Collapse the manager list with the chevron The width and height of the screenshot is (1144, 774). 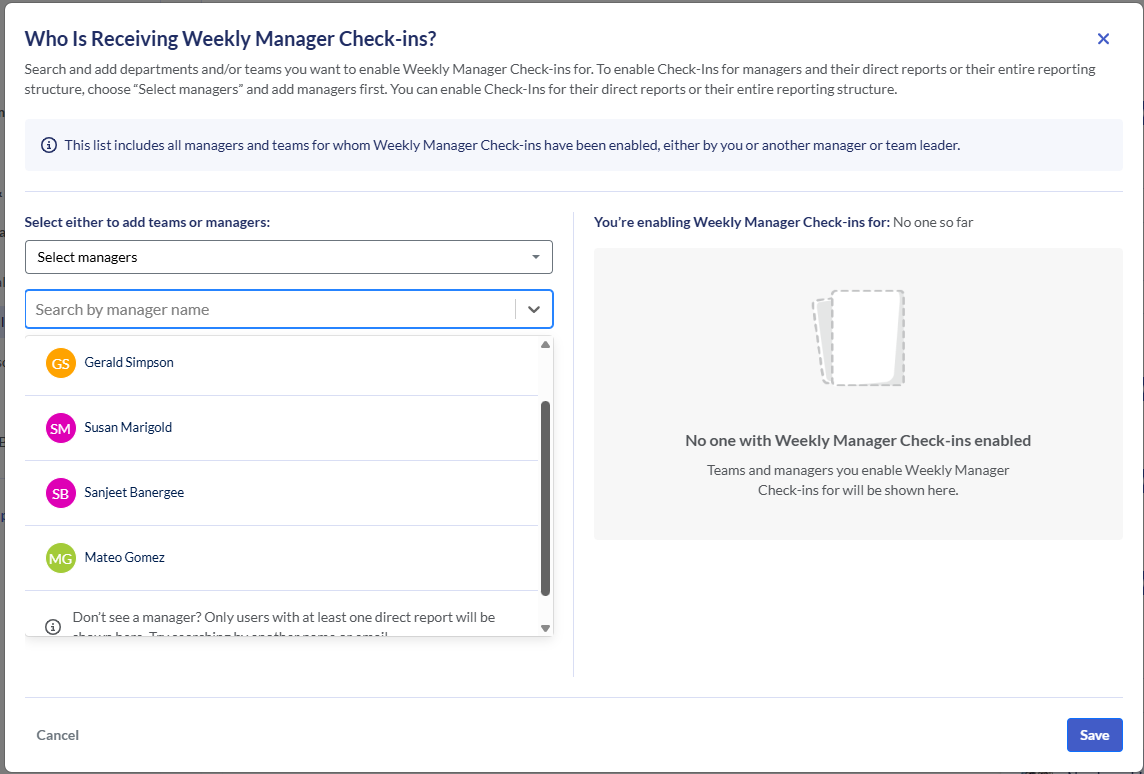tap(534, 309)
